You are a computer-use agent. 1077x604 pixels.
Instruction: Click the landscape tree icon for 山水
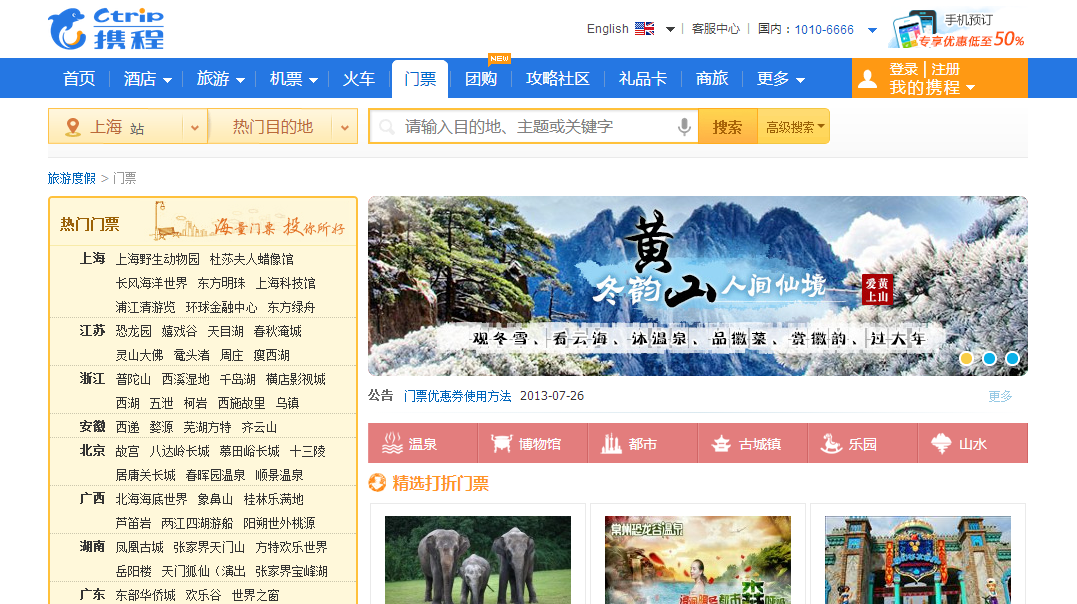pyautogui.click(x=941, y=444)
